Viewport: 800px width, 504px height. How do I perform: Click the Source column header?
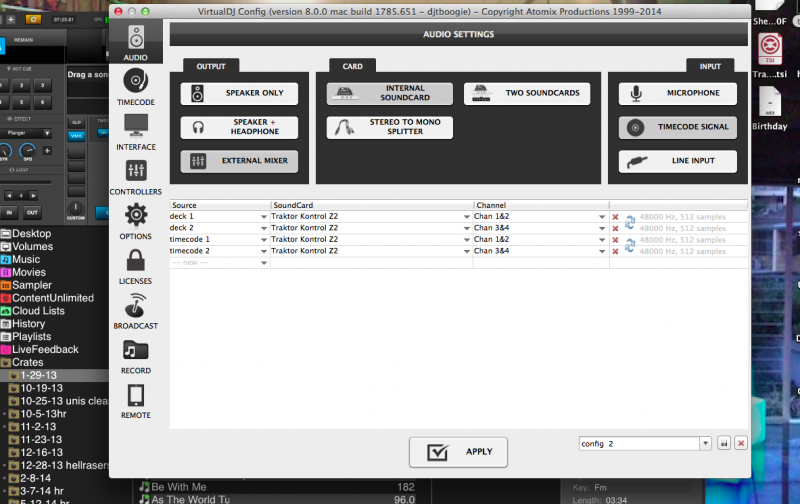pyautogui.click(x=220, y=205)
